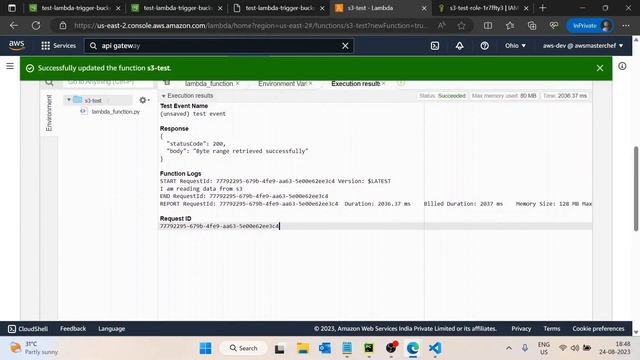Switch to the Environment Var tab
The width and height of the screenshot is (640, 360).
pyautogui.click(x=282, y=84)
